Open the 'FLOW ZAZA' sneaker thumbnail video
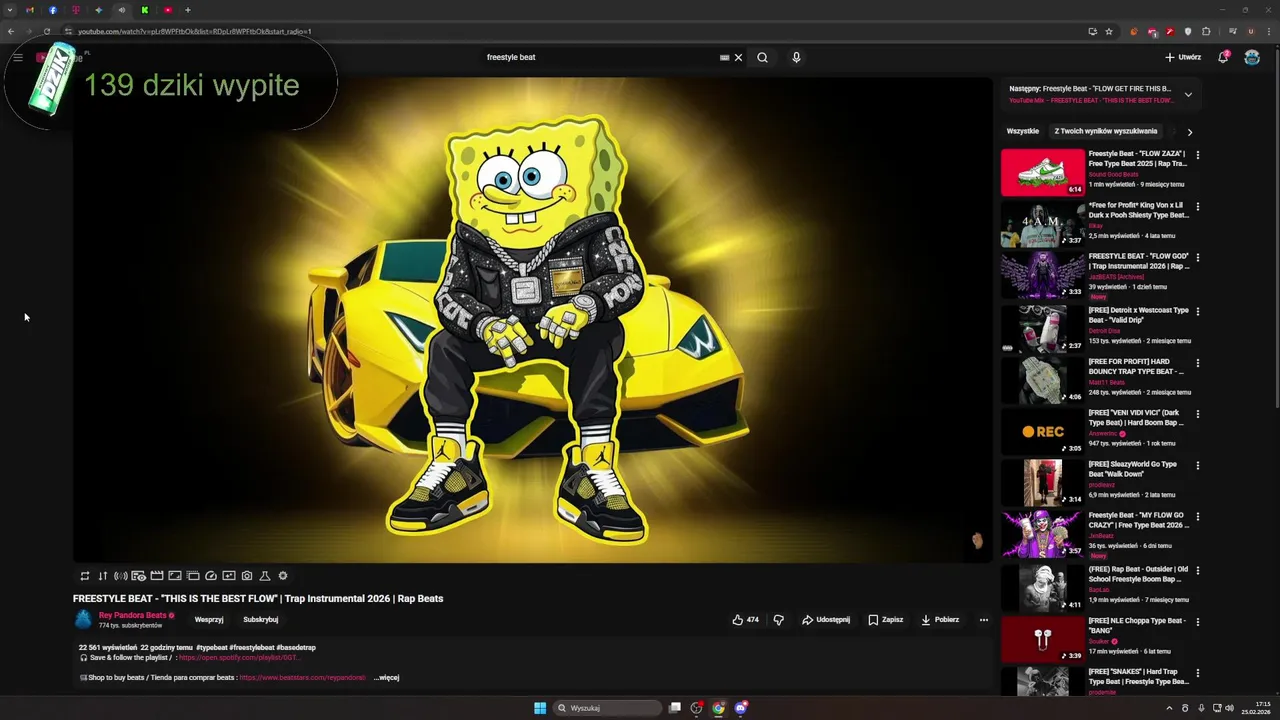 coord(1043,172)
